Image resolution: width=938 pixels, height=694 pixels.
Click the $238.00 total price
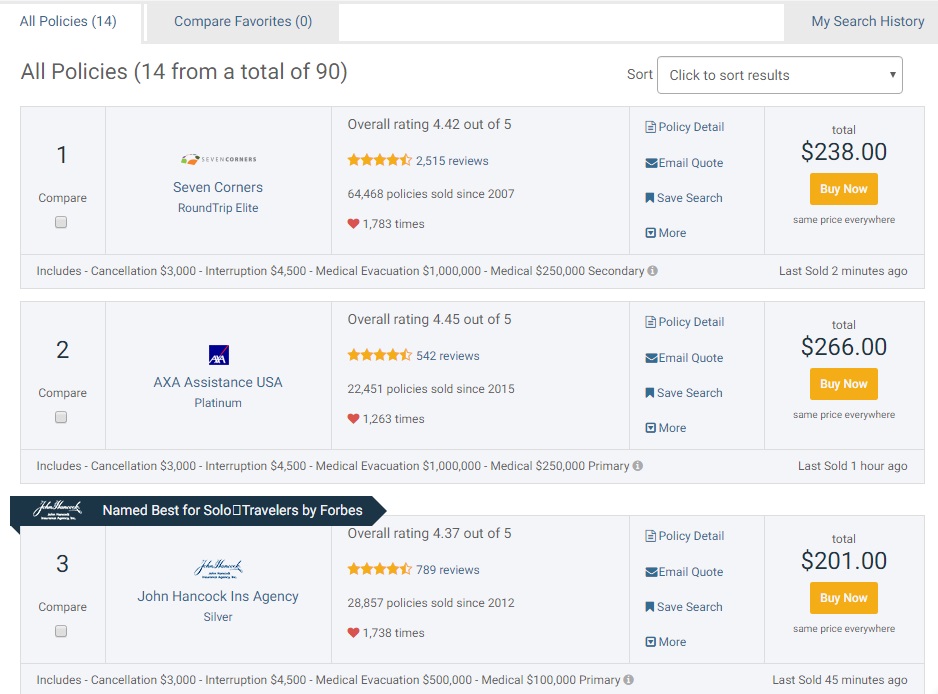point(843,151)
